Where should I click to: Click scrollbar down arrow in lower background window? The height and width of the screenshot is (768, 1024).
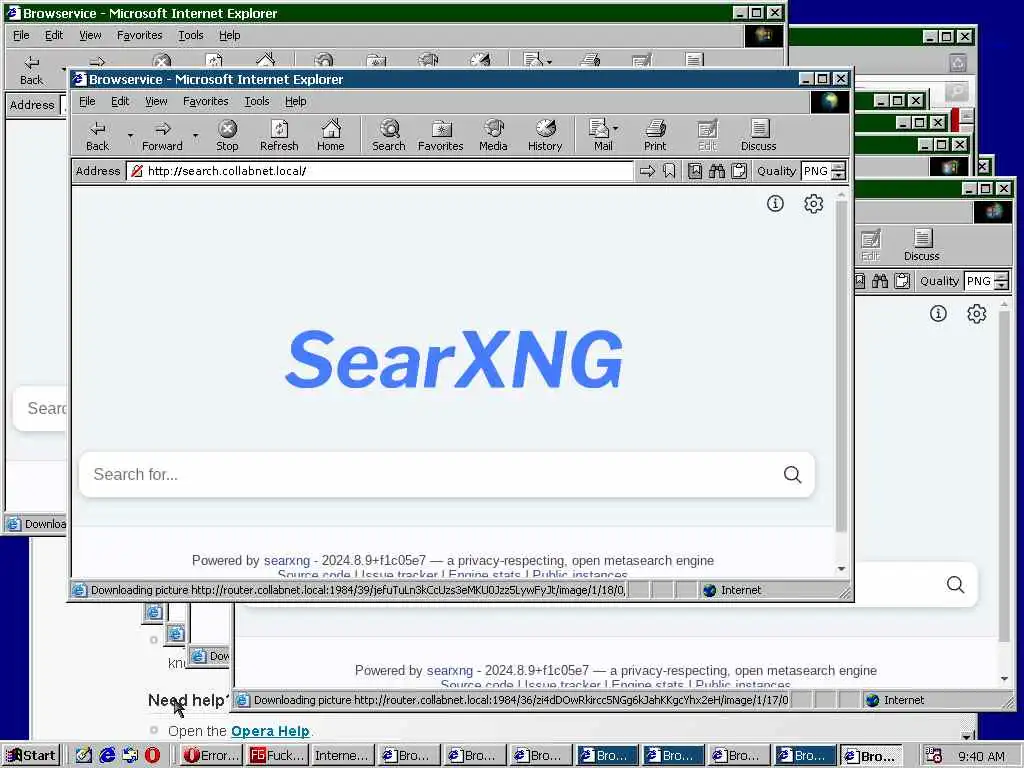(1004, 679)
